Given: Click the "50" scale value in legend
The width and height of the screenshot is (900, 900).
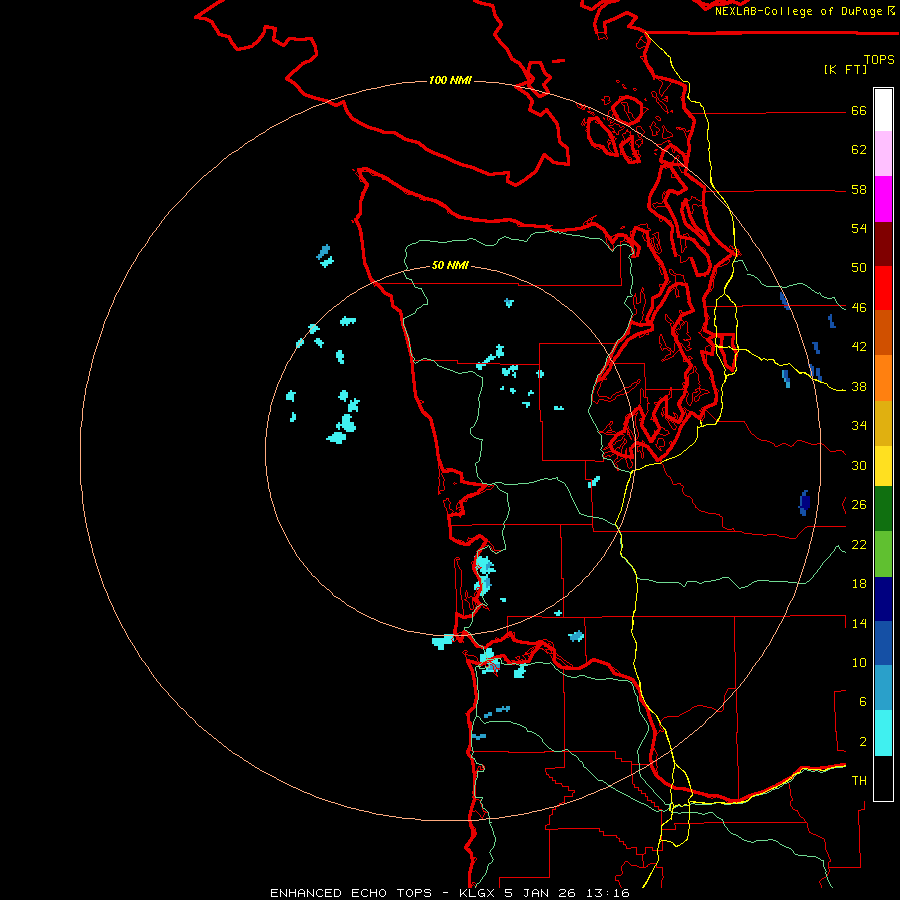Looking at the screenshot, I should [859, 268].
